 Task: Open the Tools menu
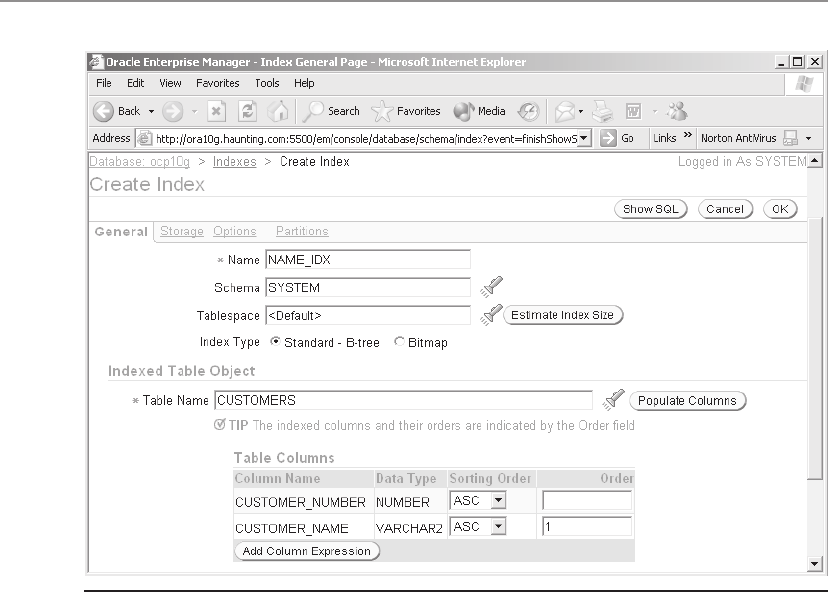[x=267, y=83]
